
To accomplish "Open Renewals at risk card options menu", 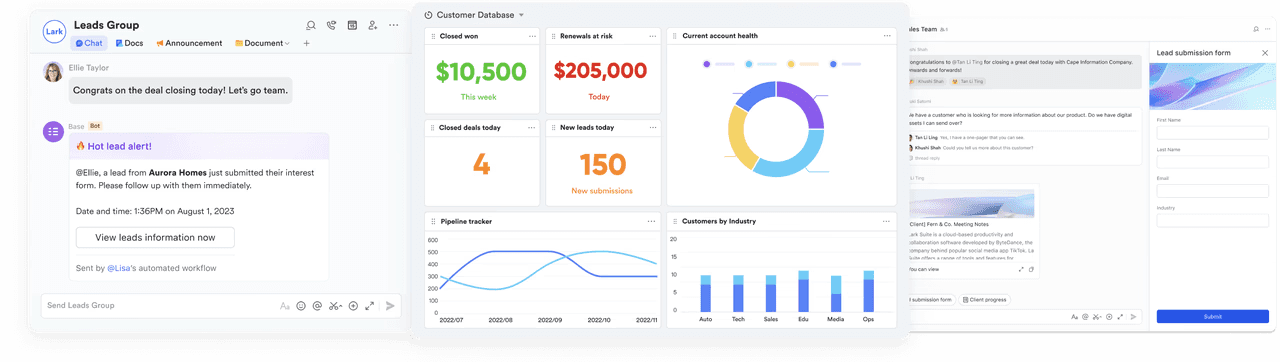I will (653, 36).
